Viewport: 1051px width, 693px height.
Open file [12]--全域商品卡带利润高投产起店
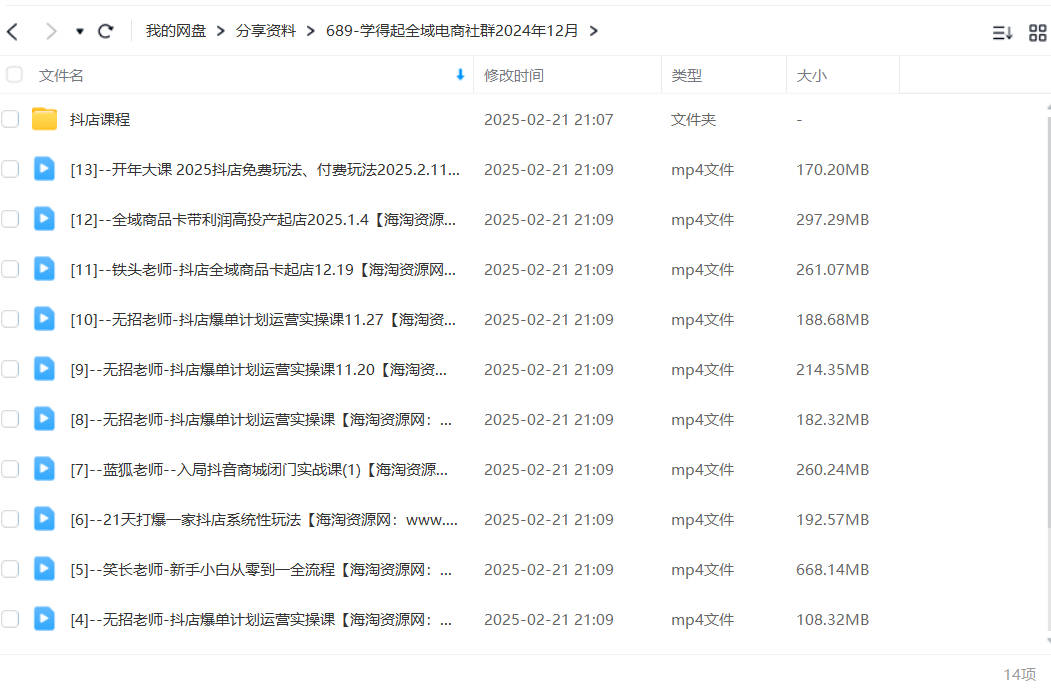263,220
